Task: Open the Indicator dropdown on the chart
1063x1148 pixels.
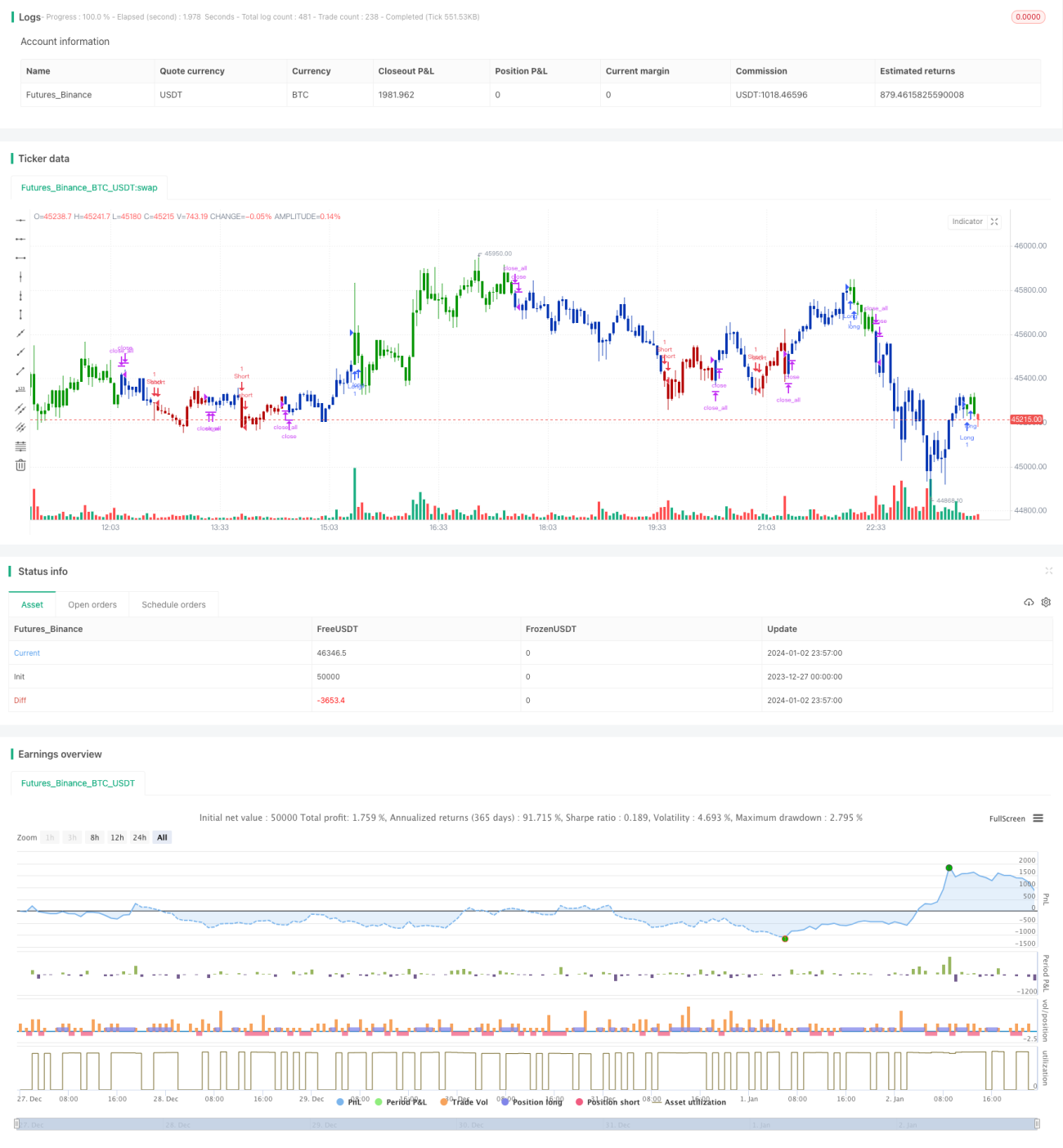Action: pyautogui.click(x=967, y=222)
